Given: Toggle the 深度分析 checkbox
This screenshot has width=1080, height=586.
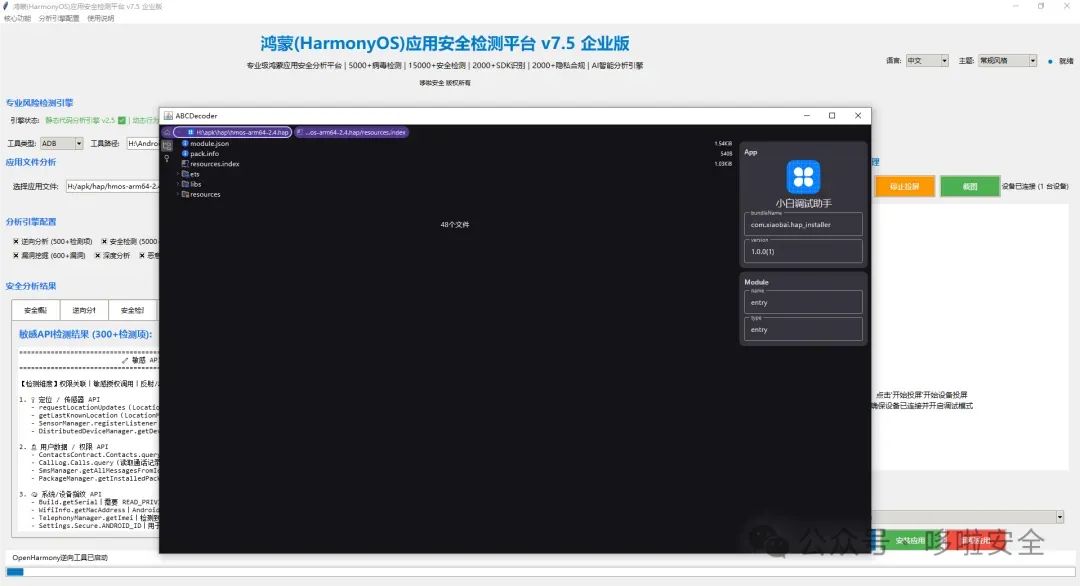Looking at the screenshot, I should (x=98, y=255).
